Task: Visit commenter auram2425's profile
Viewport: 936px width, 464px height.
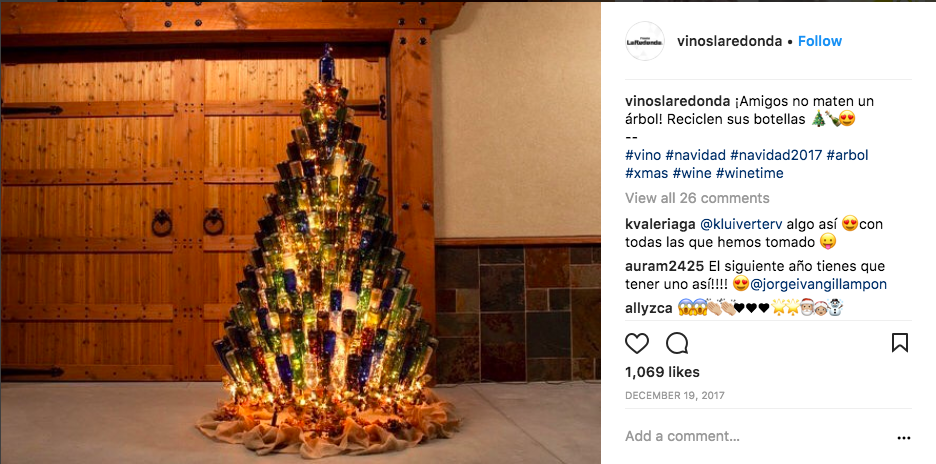Action: point(663,266)
